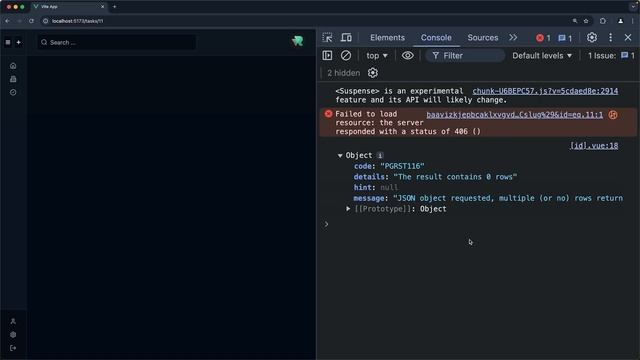Open the sidebar profile user icon
This screenshot has width=640, height=360.
click(13, 321)
